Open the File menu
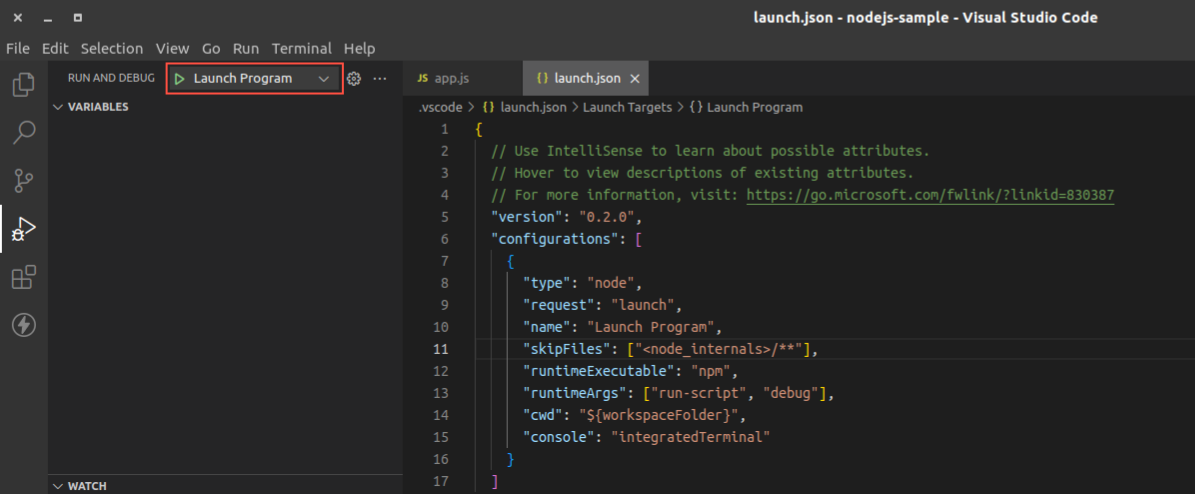The width and height of the screenshot is (1195, 494). coord(18,48)
